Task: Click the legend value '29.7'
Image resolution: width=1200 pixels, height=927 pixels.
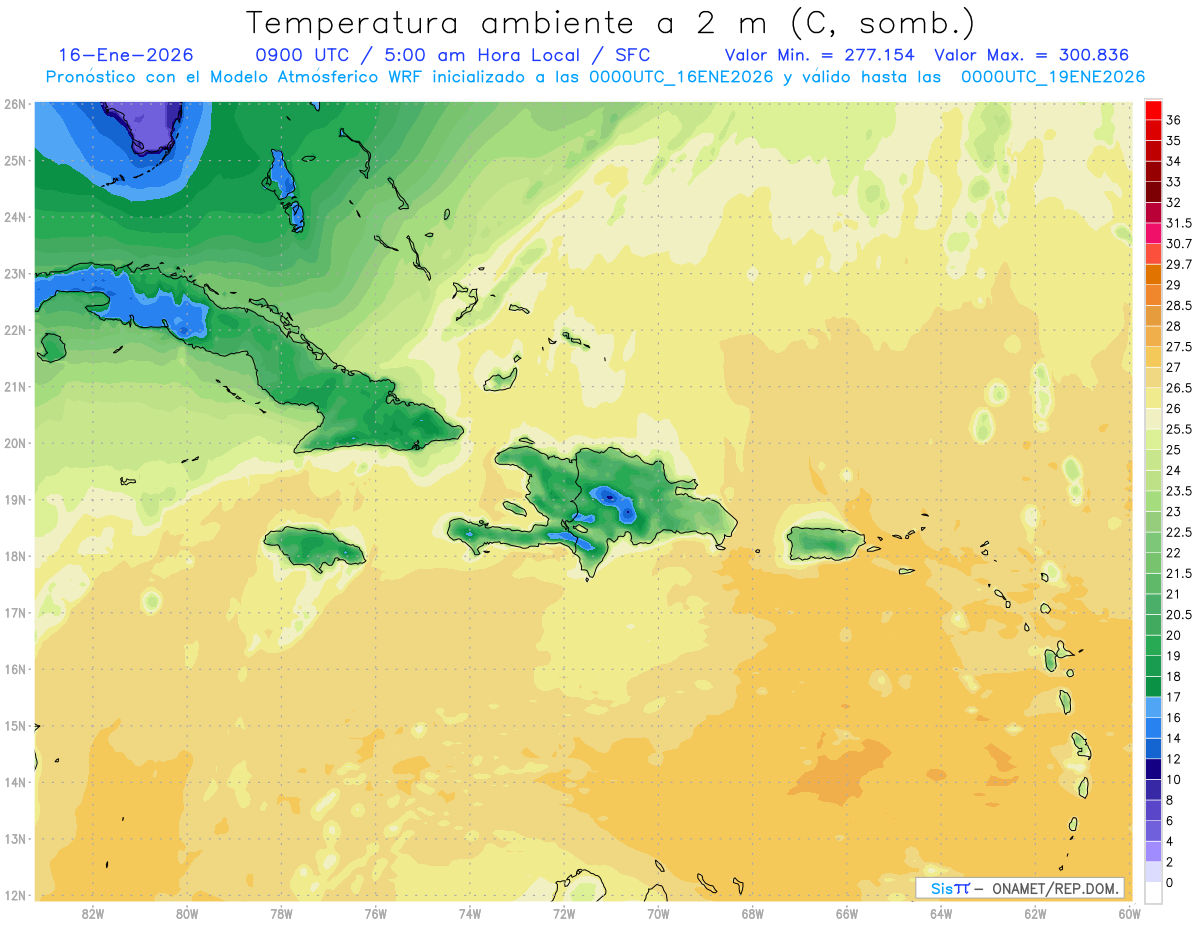Action: 1179,264
